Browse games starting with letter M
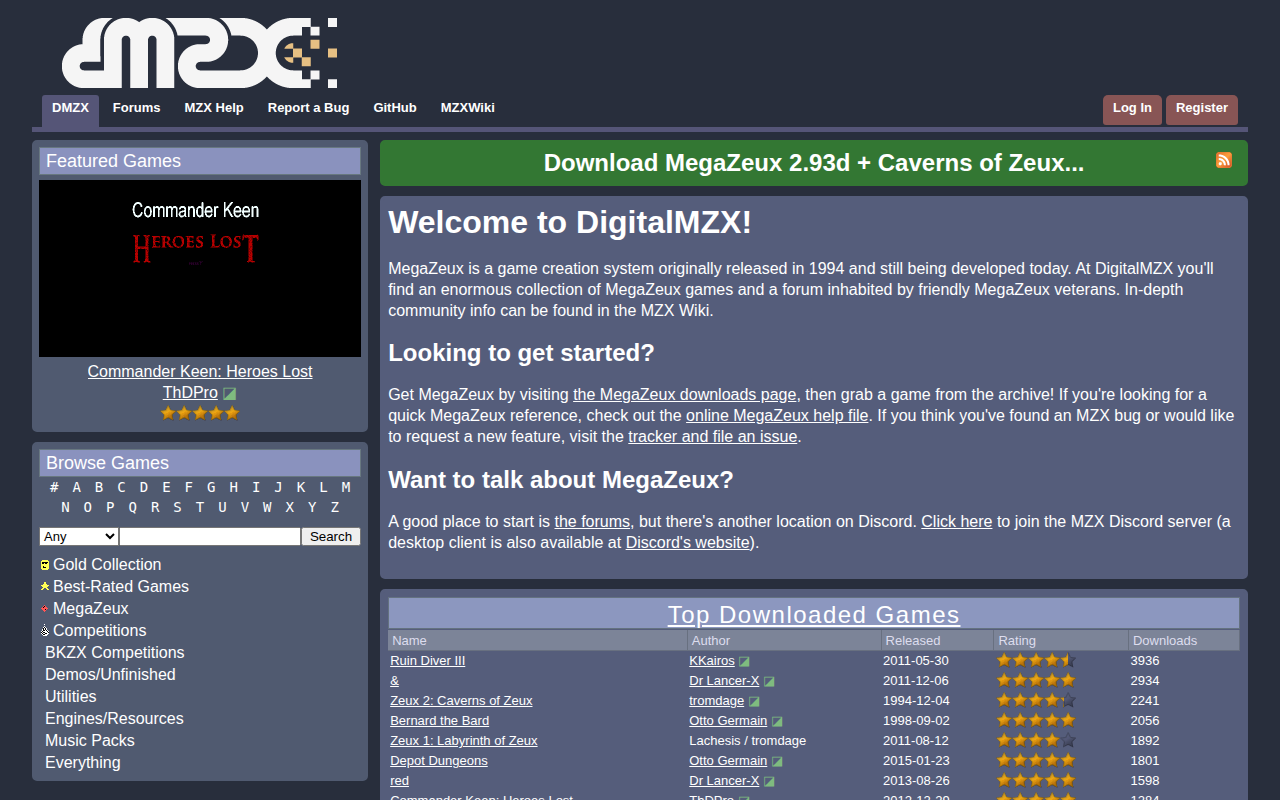 point(346,487)
